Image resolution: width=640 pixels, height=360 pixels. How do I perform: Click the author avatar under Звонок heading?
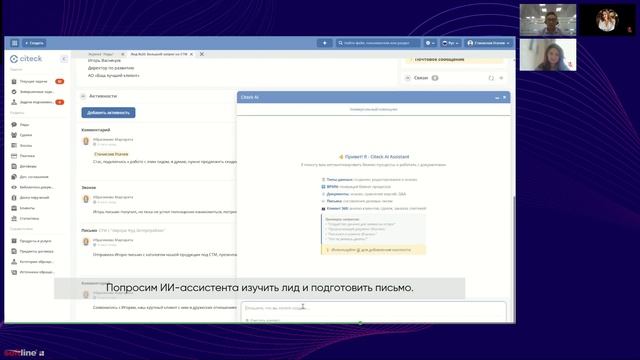click(86, 199)
